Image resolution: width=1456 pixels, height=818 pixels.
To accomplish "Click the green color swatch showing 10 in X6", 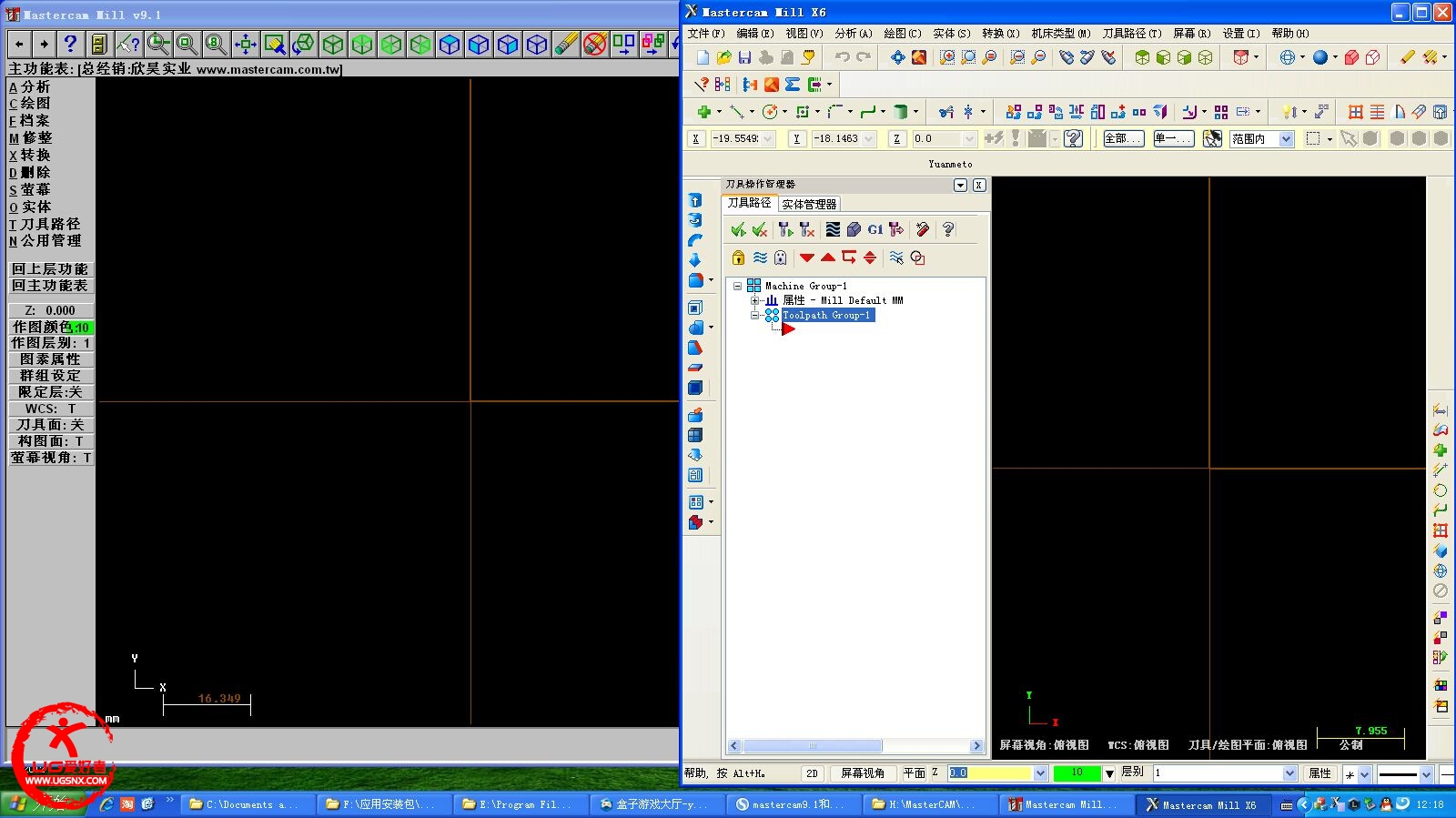I will click(1077, 773).
